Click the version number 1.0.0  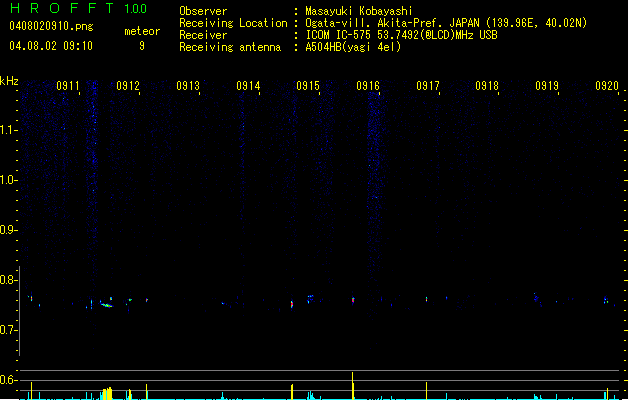click(136, 9)
